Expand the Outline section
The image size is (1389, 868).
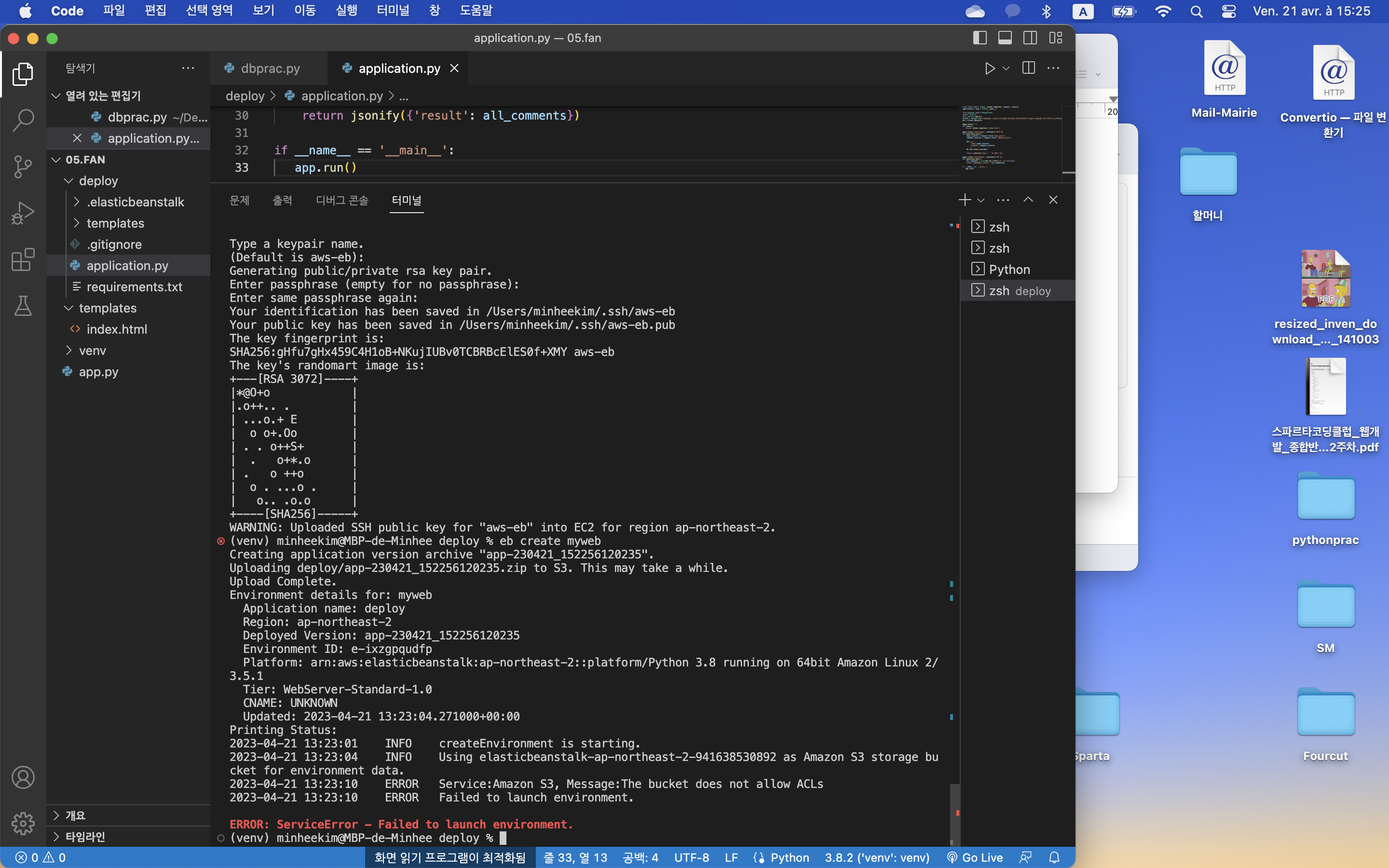(x=55, y=815)
